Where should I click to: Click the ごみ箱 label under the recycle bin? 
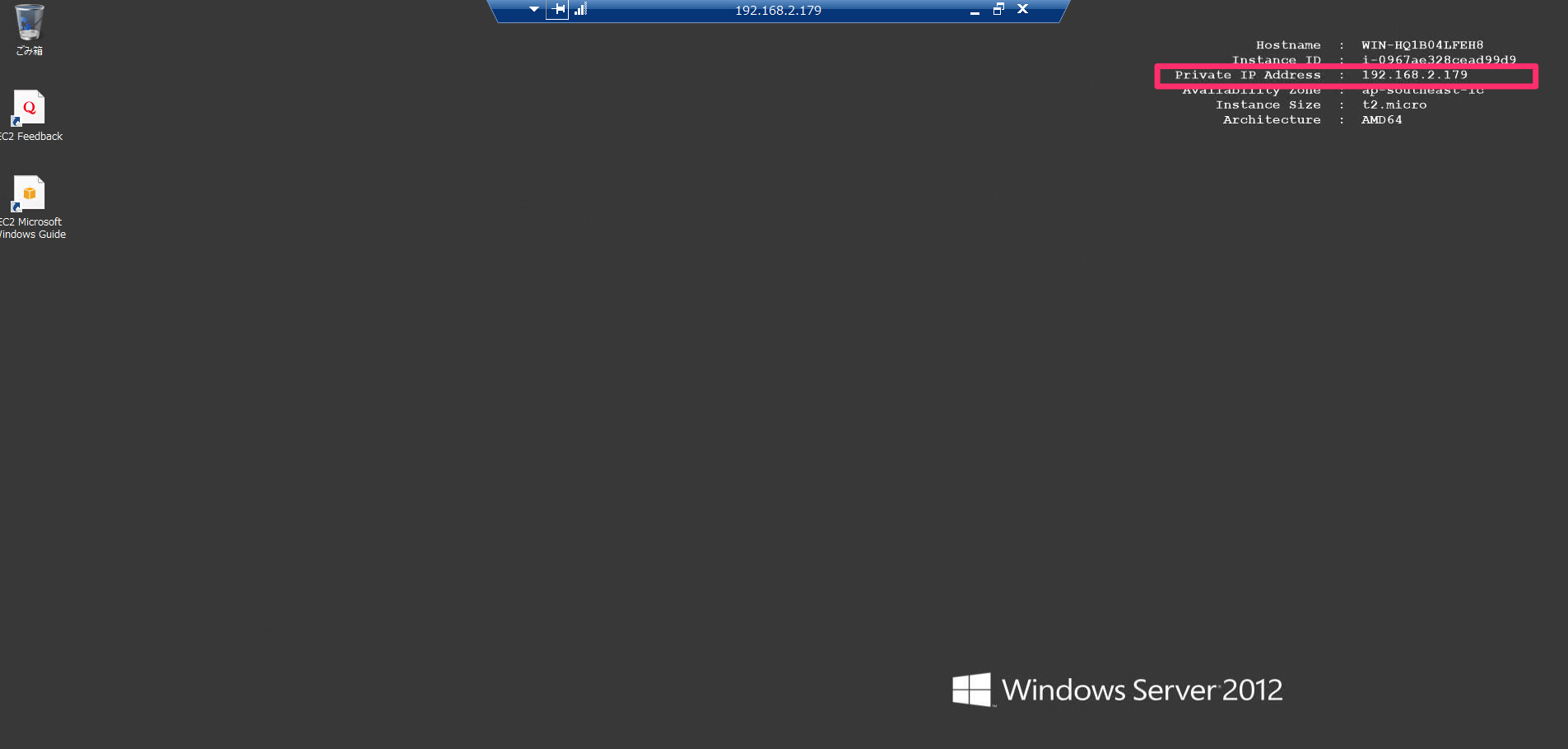click(x=30, y=51)
